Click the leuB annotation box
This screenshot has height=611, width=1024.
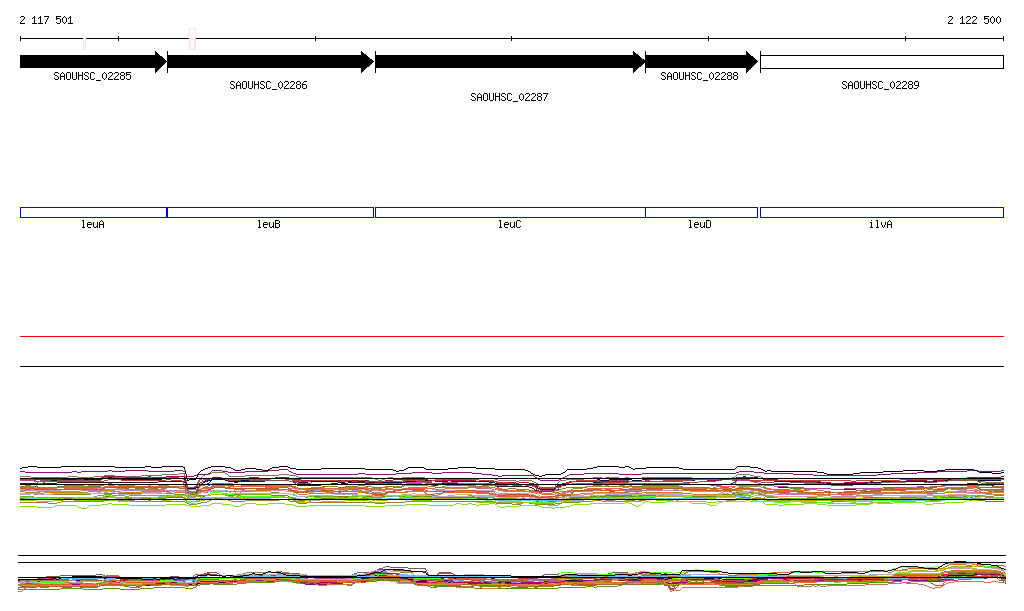[x=270, y=212]
